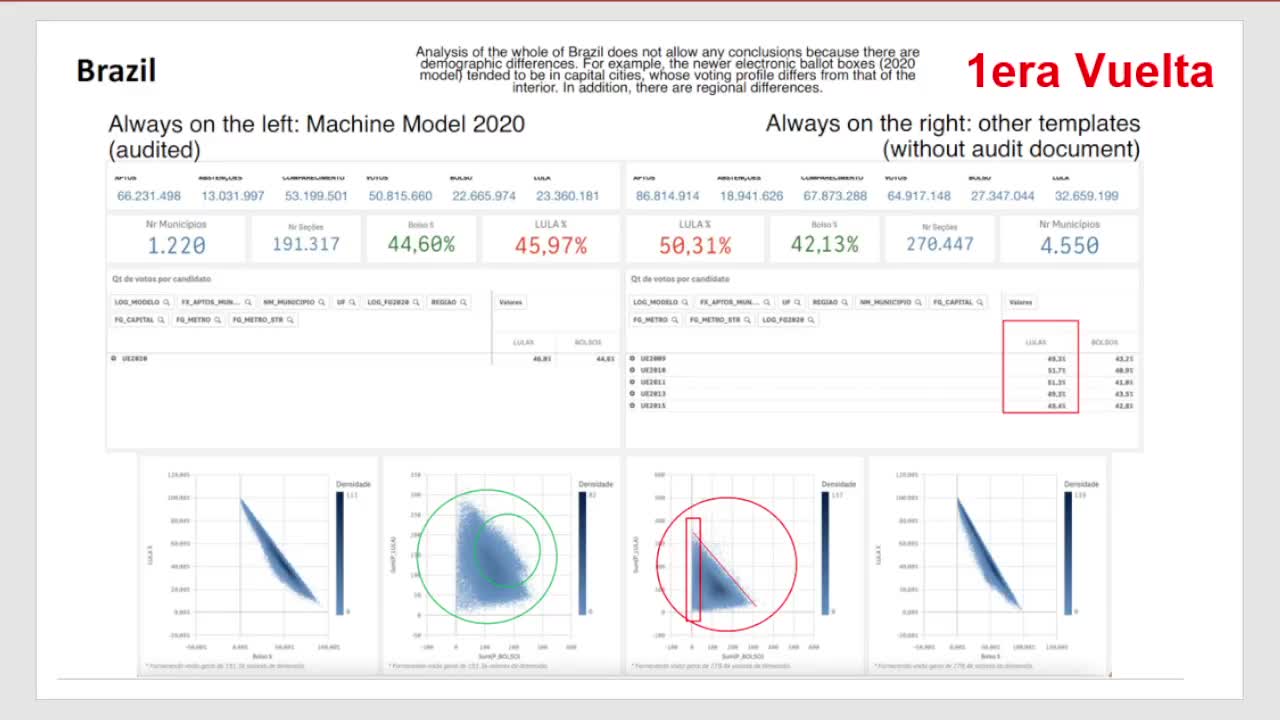Expand the UE2010 row
Screen dimensions: 1280x720
click(x=632, y=370)
